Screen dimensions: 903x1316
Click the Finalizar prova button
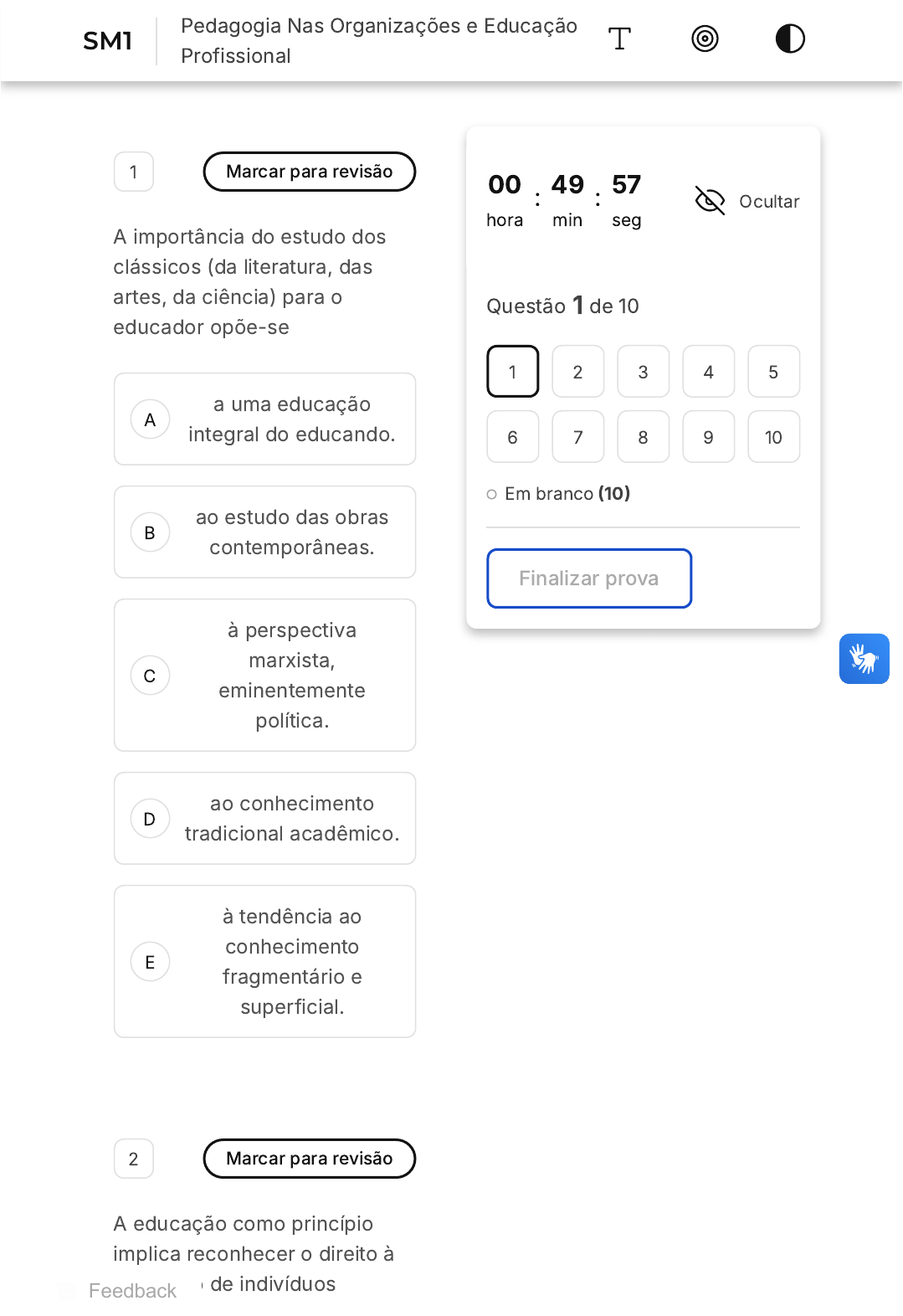589,578
